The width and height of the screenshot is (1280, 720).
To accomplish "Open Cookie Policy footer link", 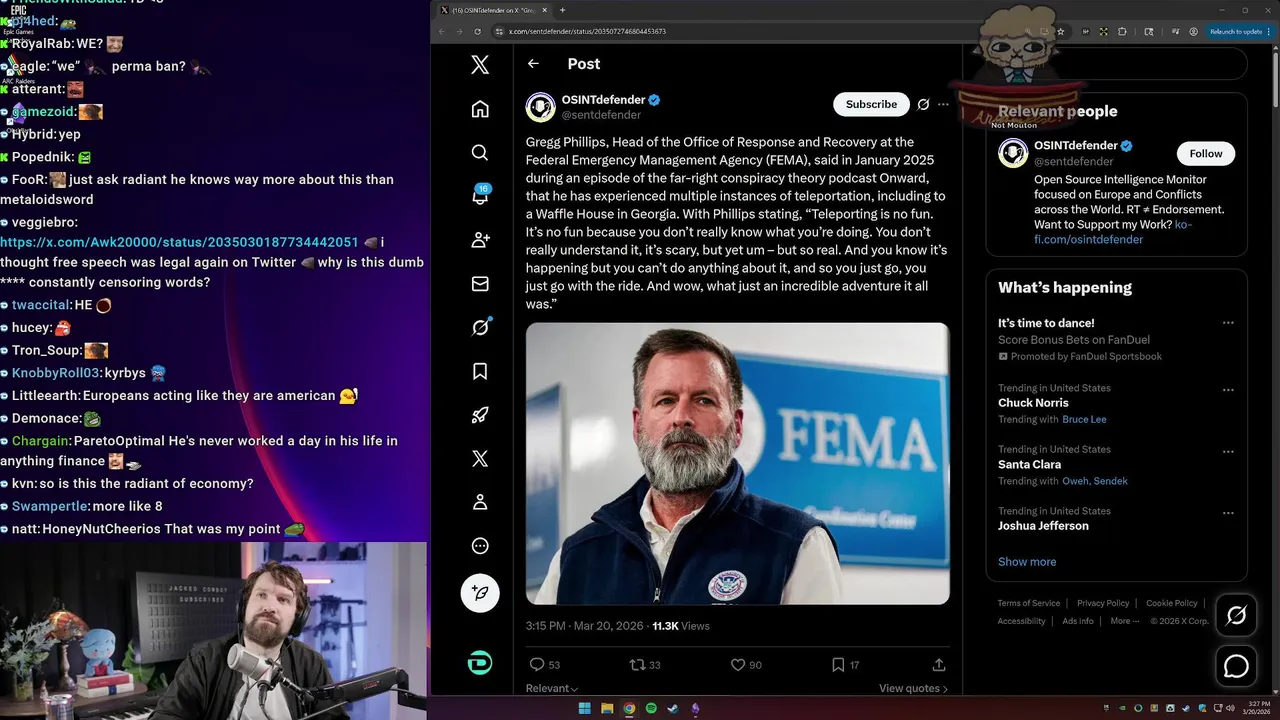I will coord(1172,603).
